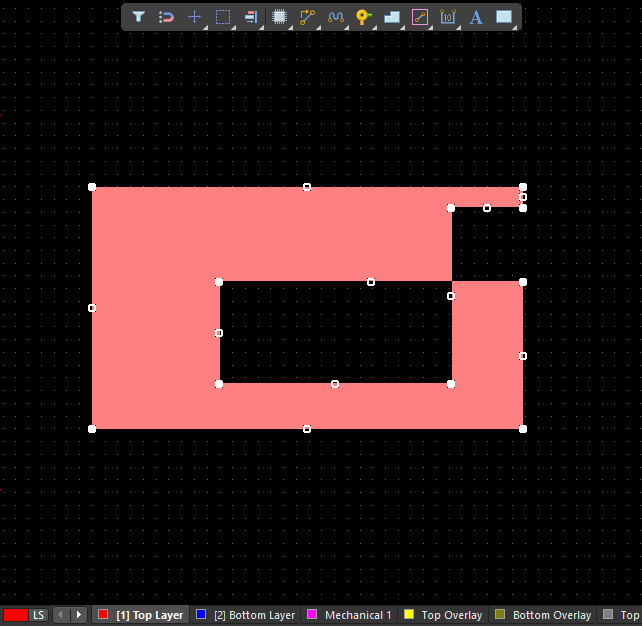The image size is (642, 626).
Task: Open the Selection Filter funnel icon
Action: pos(139,17)
